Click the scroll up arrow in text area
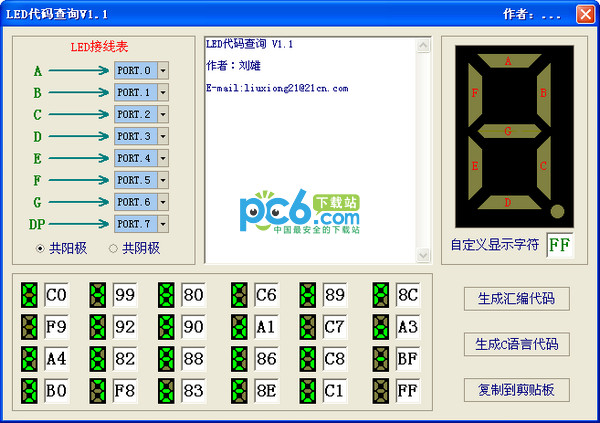The height and width of the screenshot is (423, 600). (423, 46)
